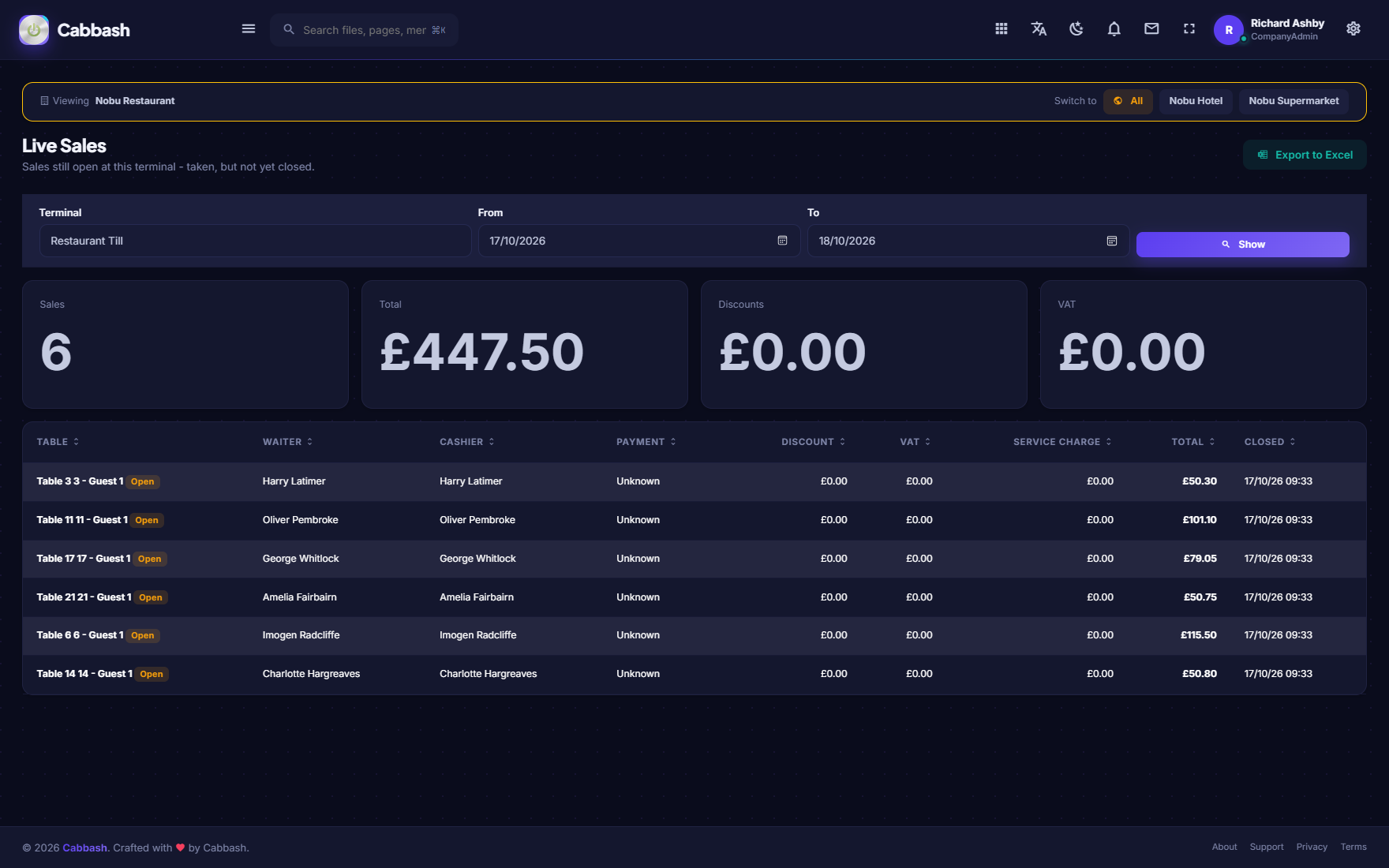
Task: Click Open badge on Table 3 3
Action: point(143,481)
